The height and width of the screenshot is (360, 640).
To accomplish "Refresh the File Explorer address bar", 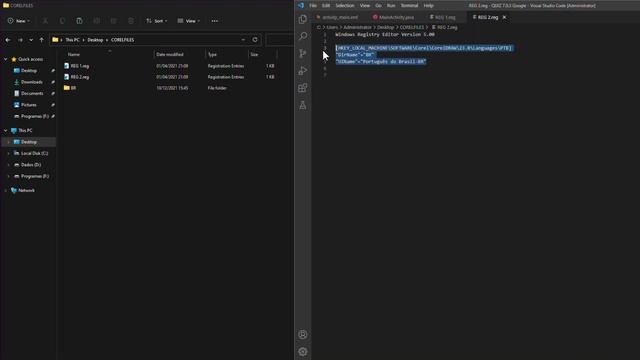I will click(255, 40).
